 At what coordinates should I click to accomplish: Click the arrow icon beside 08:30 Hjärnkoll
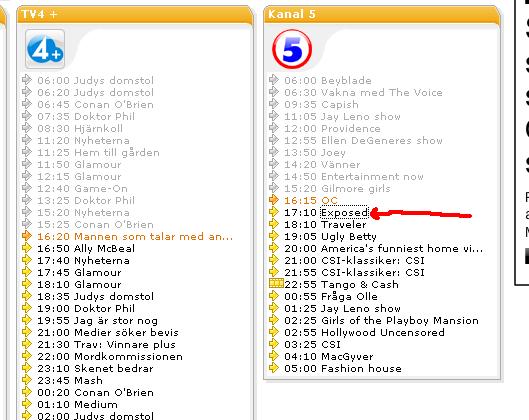coord(27,128)
